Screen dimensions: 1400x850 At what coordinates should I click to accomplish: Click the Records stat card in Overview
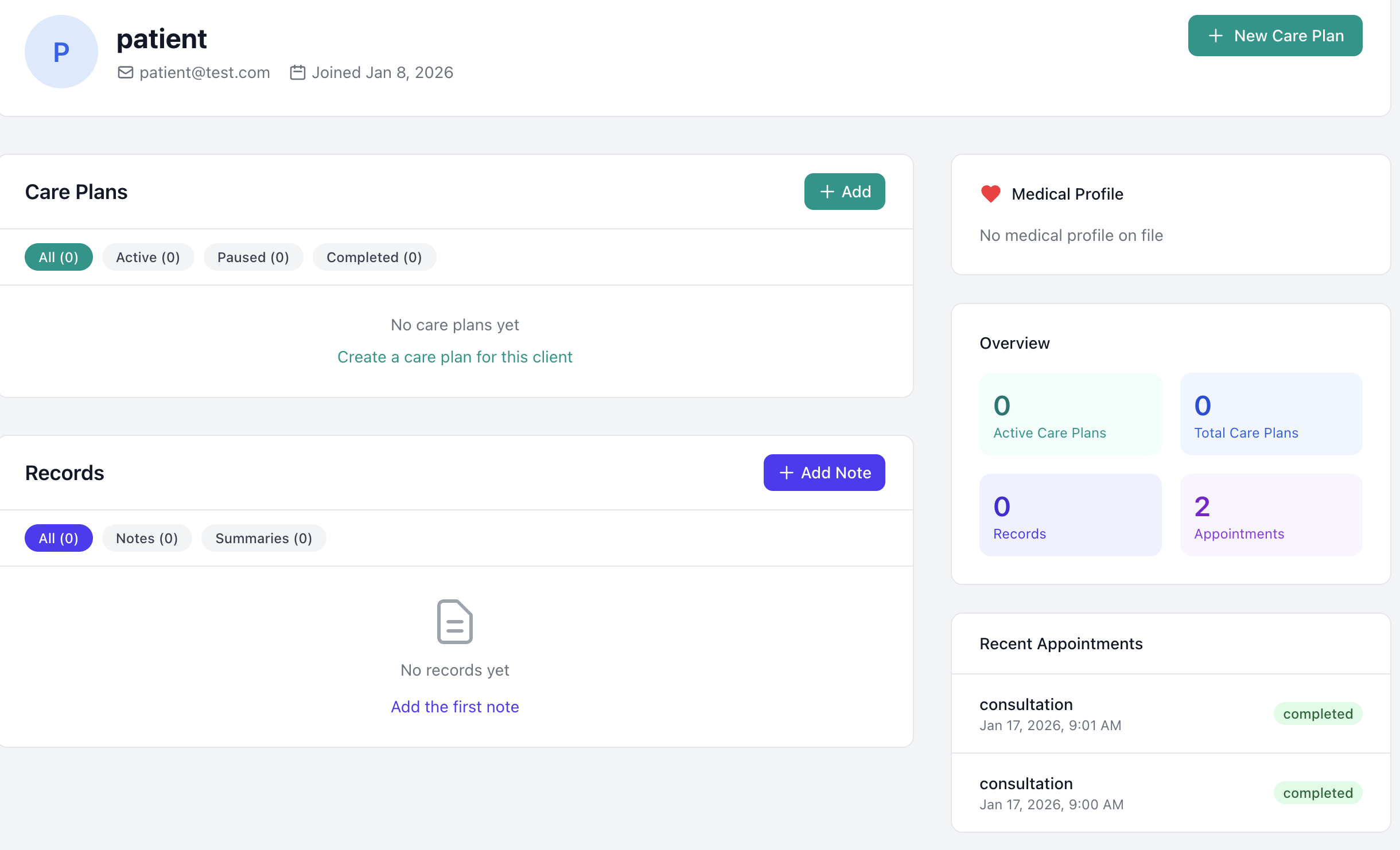(1070, 514)
